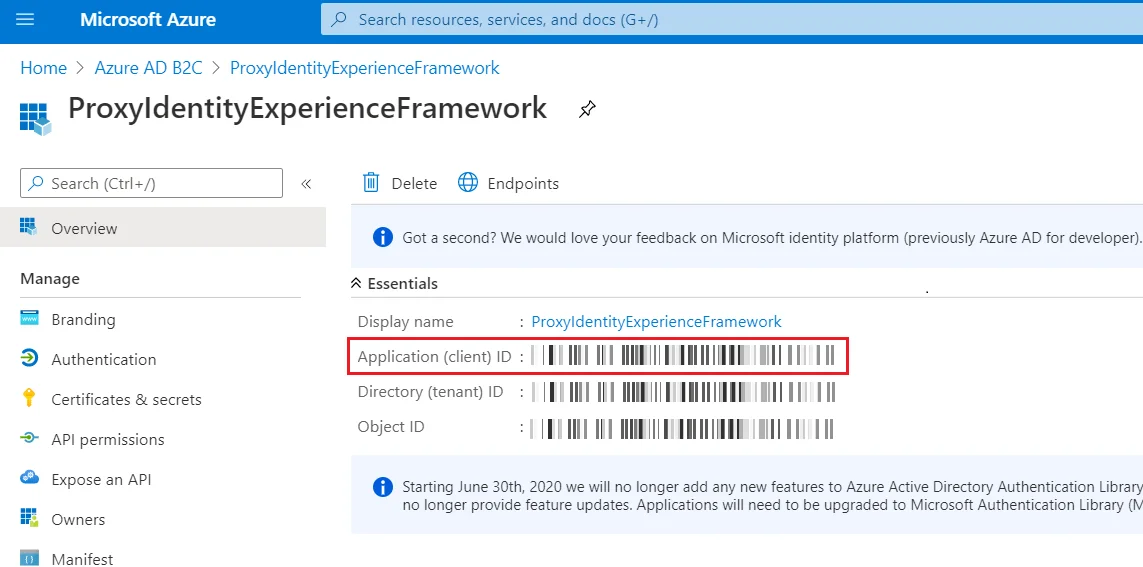Click the Authentication arrow icon
This screenshot has height=567, width=1143.
point(29,358)
